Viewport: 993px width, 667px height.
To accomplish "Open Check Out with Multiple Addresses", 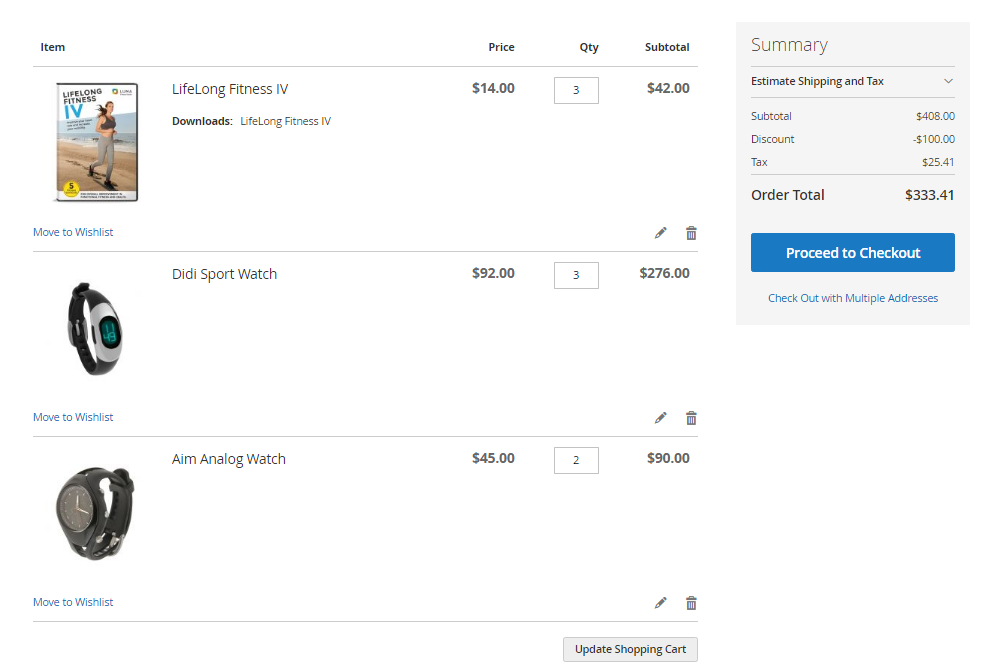I will (x=852, y=298).
